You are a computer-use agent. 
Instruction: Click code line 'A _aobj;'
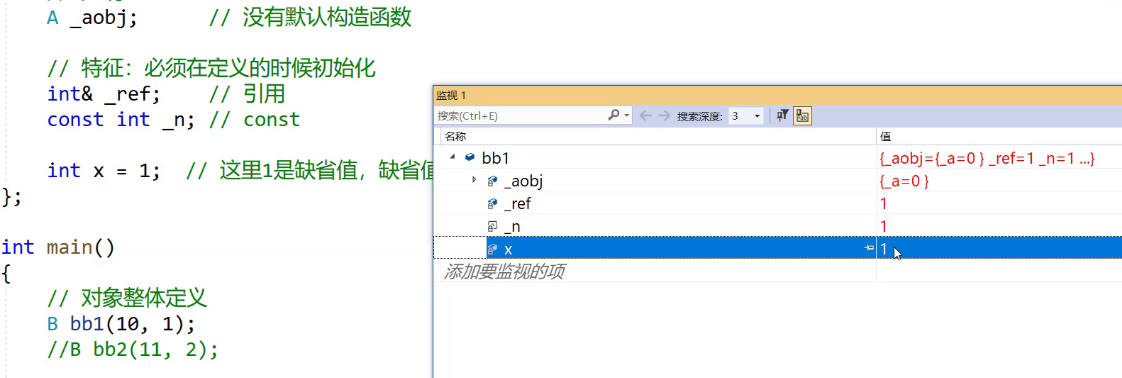coord(92,18)
